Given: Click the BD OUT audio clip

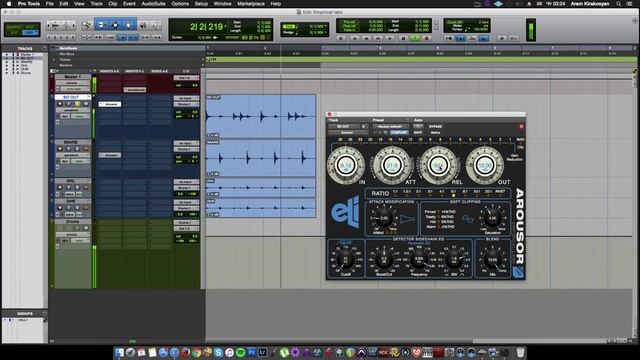Looking at the screenshot, I should click(x=261, y=116).
